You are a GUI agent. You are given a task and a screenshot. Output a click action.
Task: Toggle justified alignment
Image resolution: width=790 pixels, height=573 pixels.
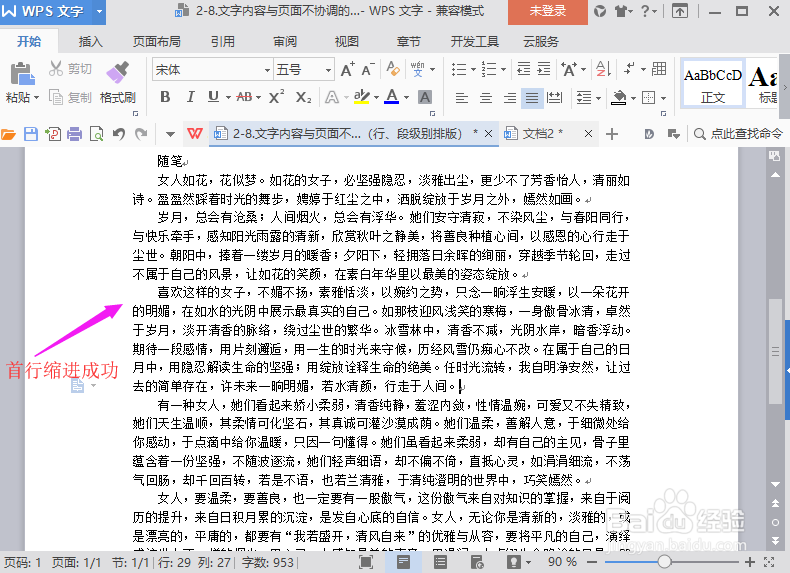tap(532, 98)
